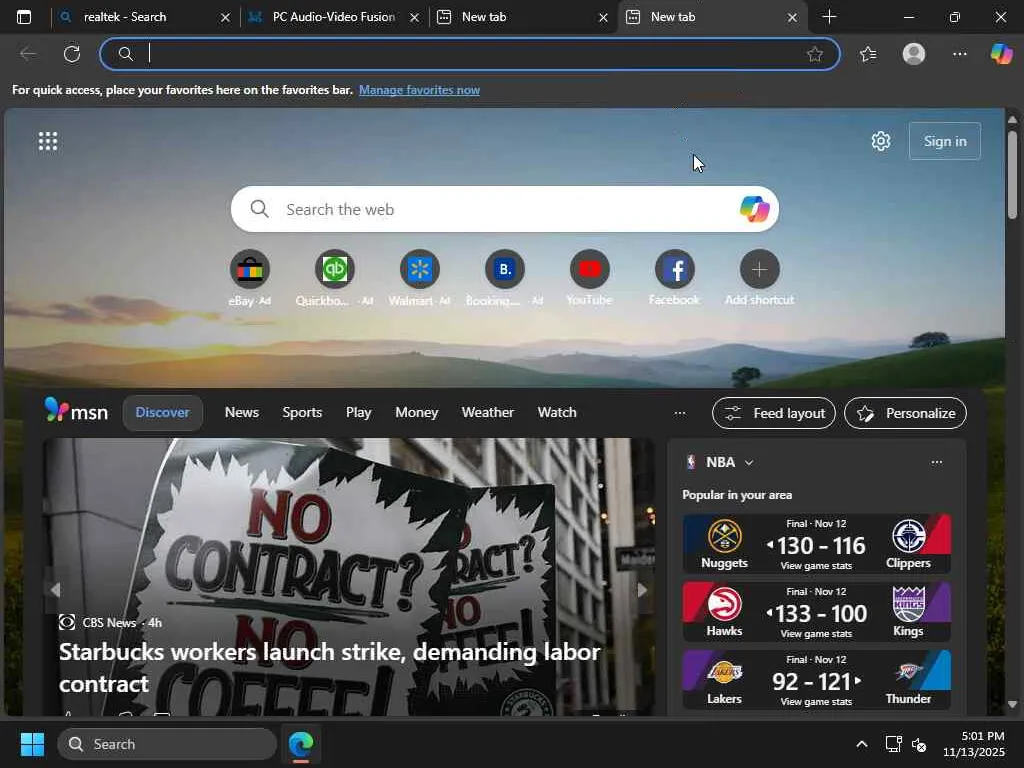Select the Play feed tab
Image resolution: width=1024 pixels, height=768 pixels.
coord(359,413)
